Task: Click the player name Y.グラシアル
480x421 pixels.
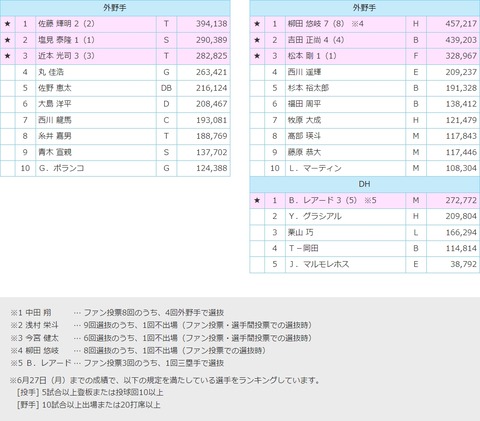Action: 315,216
